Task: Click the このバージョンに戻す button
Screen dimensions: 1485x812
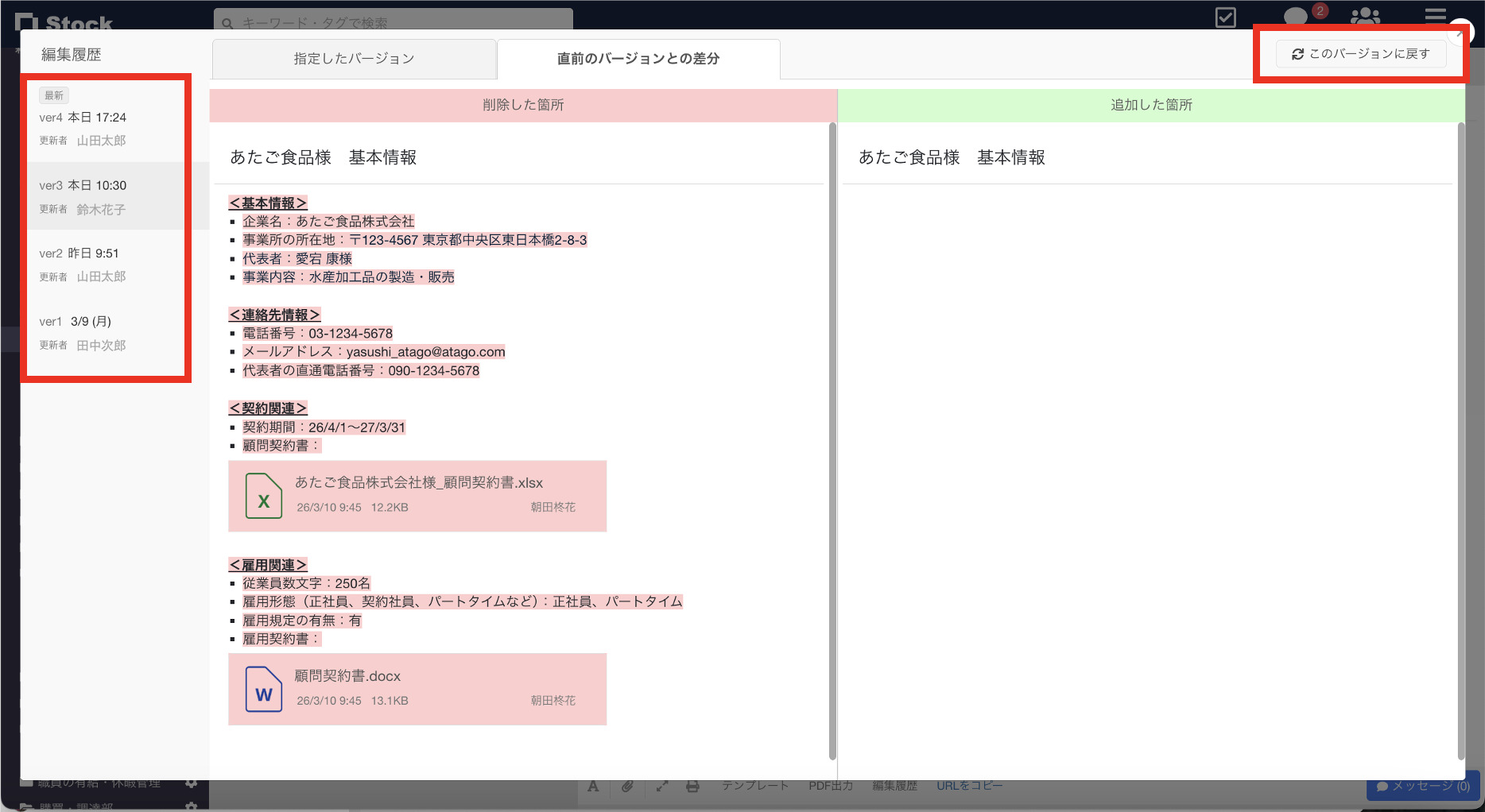Action: pos(1361,53)
